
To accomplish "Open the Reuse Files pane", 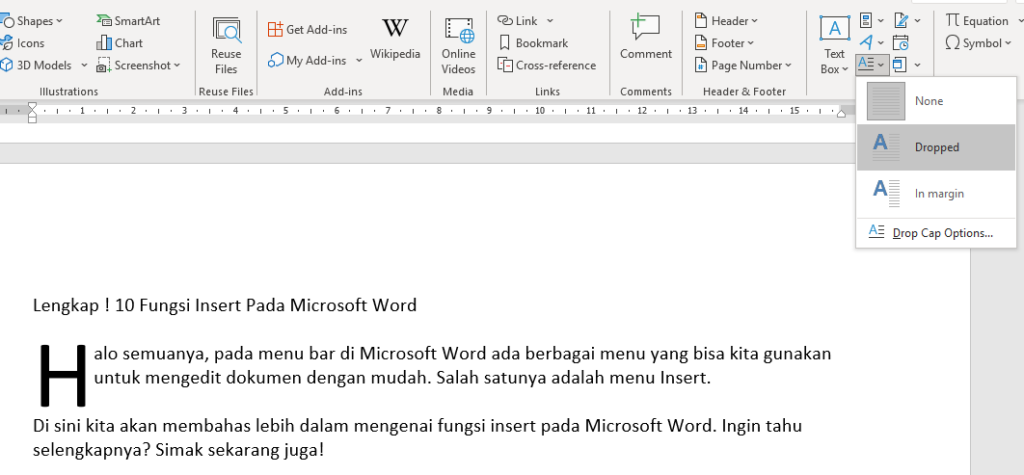I will pos(226,46).
